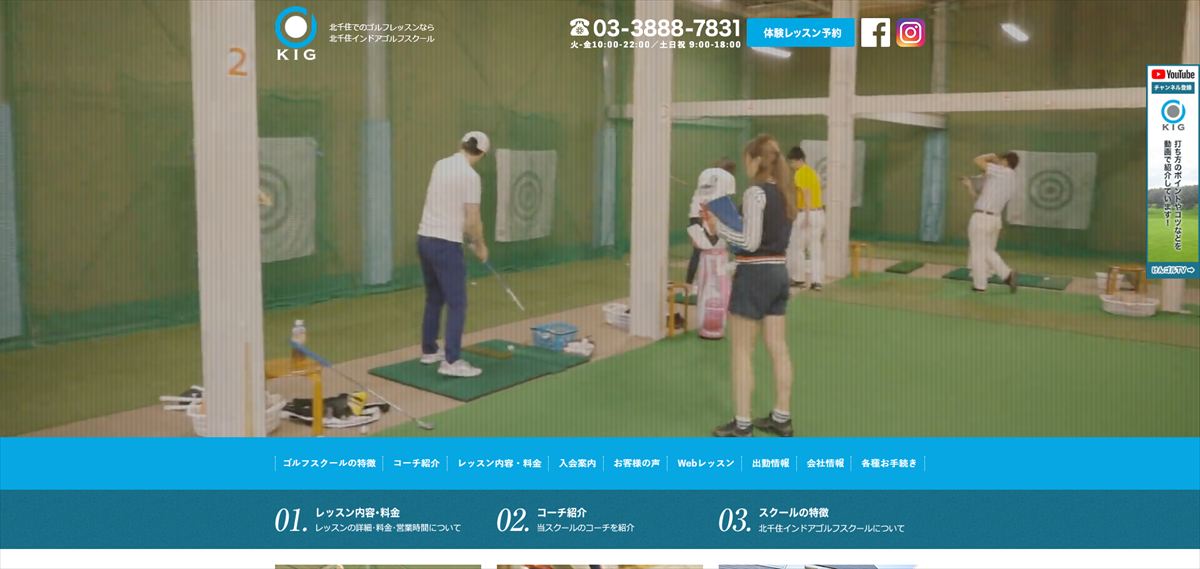1200x569 pixels.
Task: Click the 01. レッスン内容・料金 section link
Action: (368, 519)
